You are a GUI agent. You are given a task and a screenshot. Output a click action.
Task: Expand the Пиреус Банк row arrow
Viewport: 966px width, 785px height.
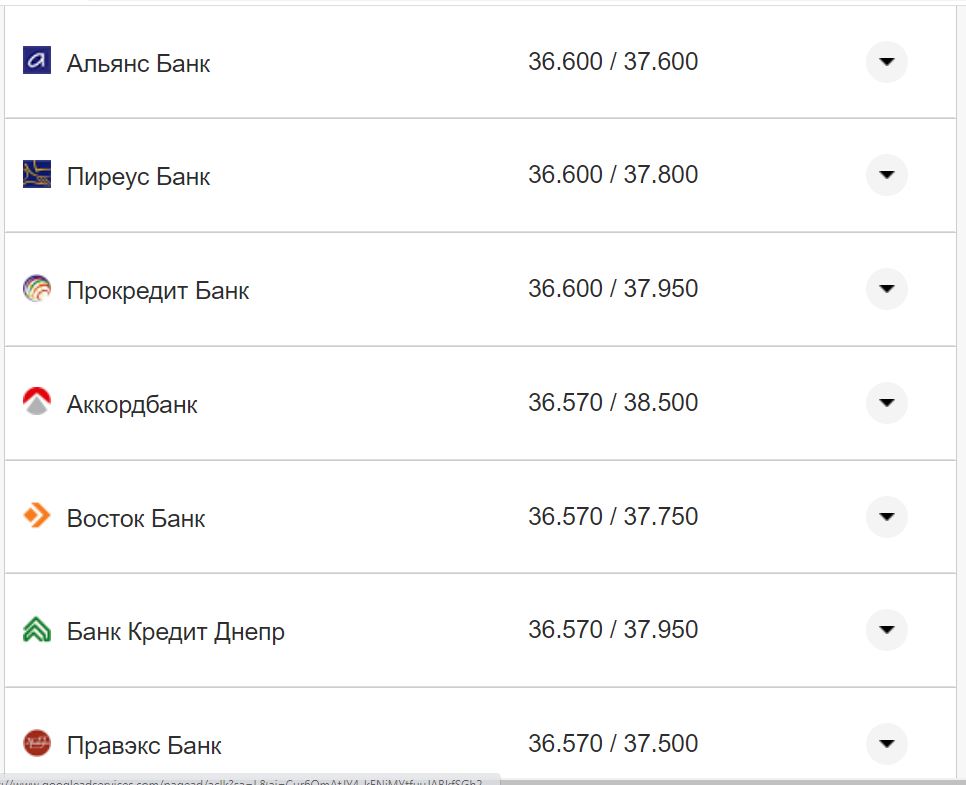[x=886, y=175]
